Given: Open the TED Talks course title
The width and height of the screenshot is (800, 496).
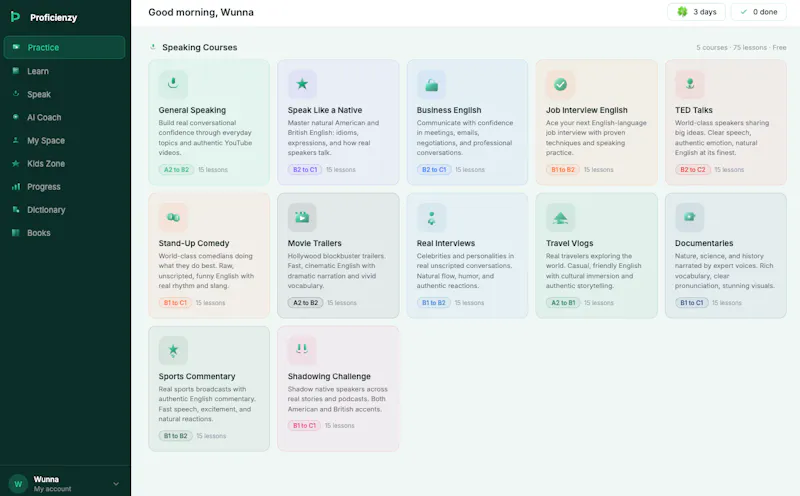Looking at the screenshot, I should (693, 110).
